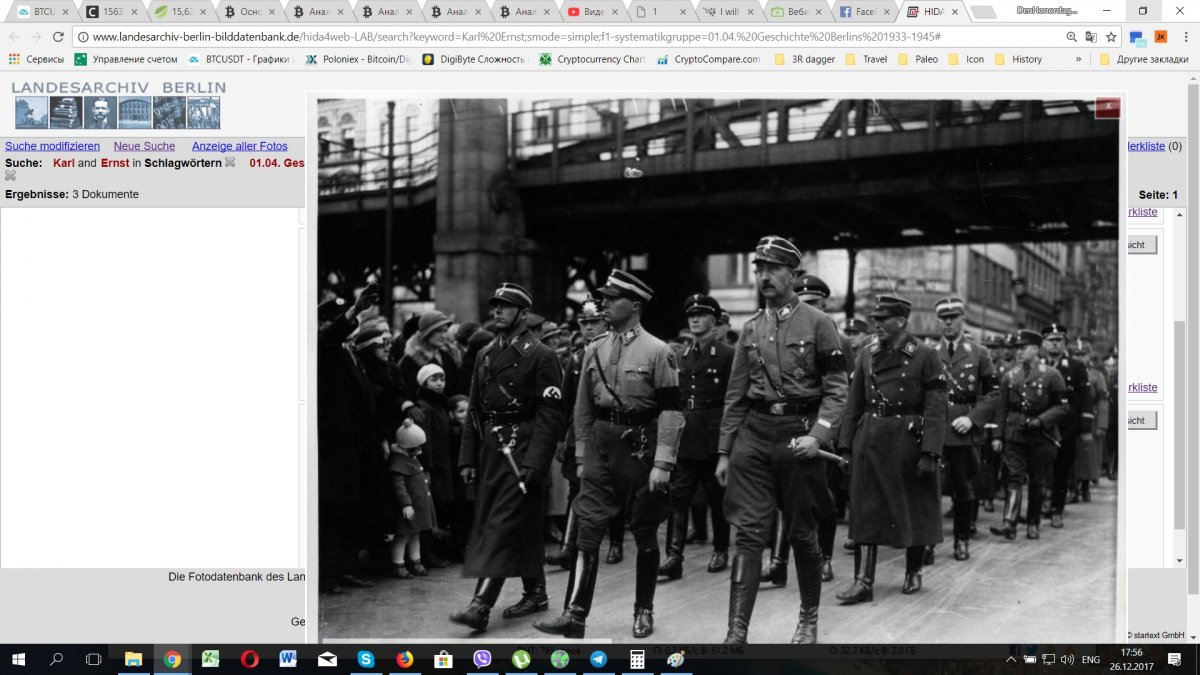Screen dimensions: 1200x675
Task: Expand the hidden bookmarks overflow chevron
Action: [x=1078, y=59]
